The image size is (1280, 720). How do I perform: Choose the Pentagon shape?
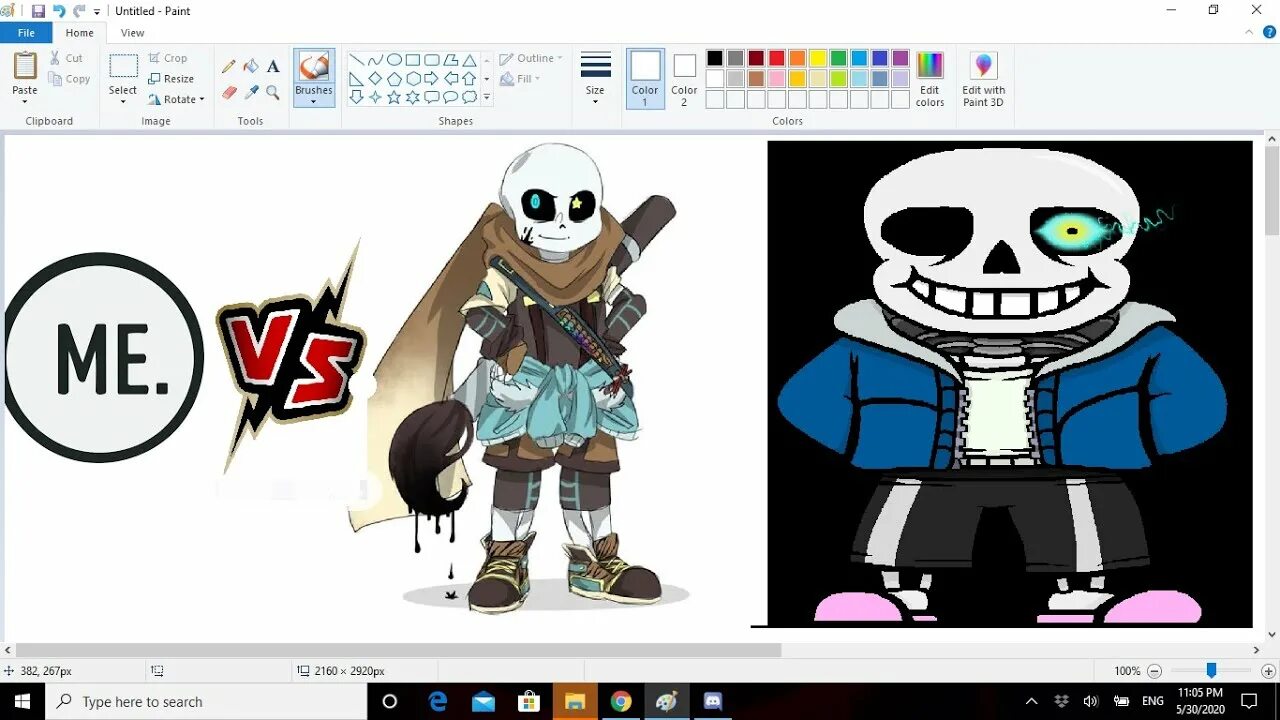tap(394, 78)
